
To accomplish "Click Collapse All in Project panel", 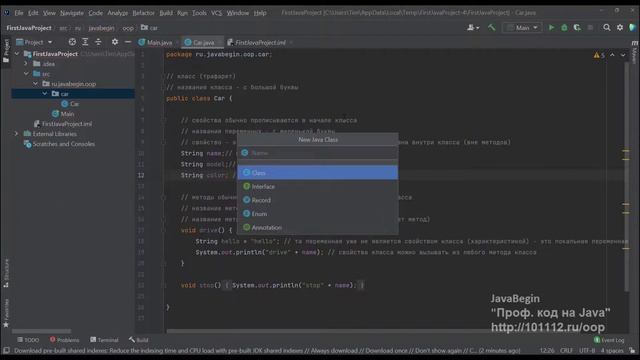I will [98, 42].
